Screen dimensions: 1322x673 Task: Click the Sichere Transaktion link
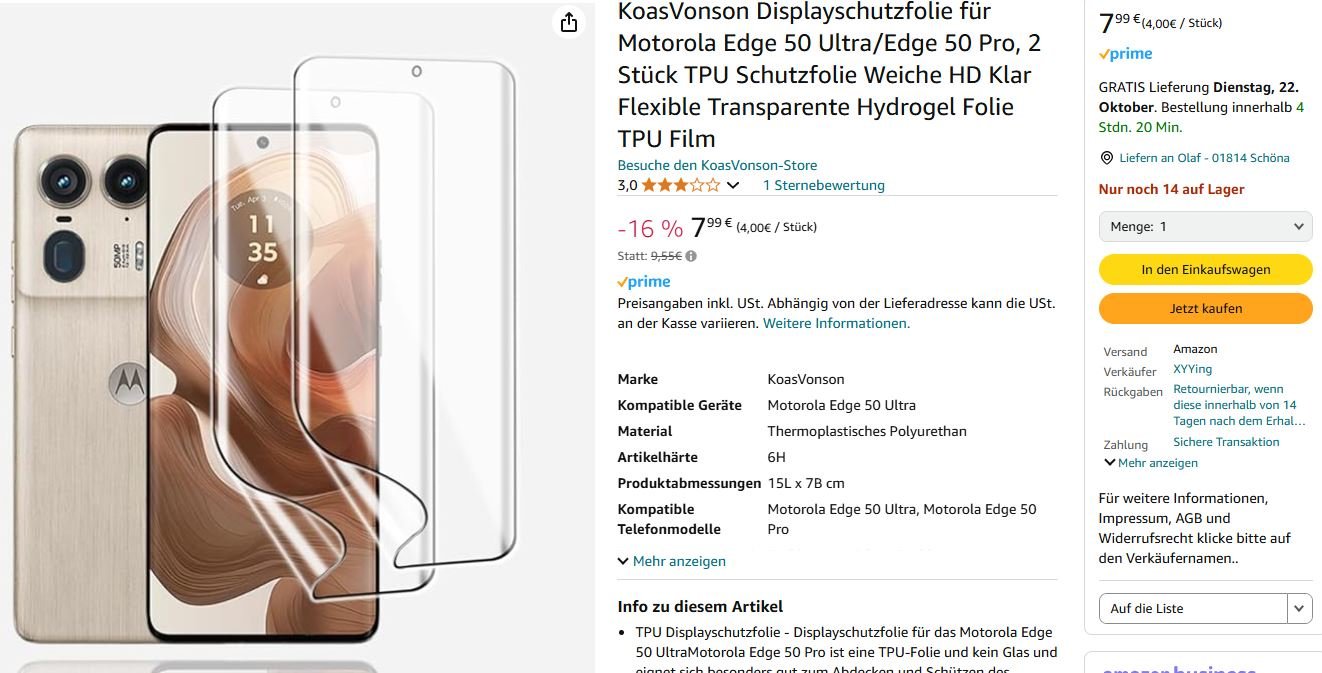point(1226,442)
